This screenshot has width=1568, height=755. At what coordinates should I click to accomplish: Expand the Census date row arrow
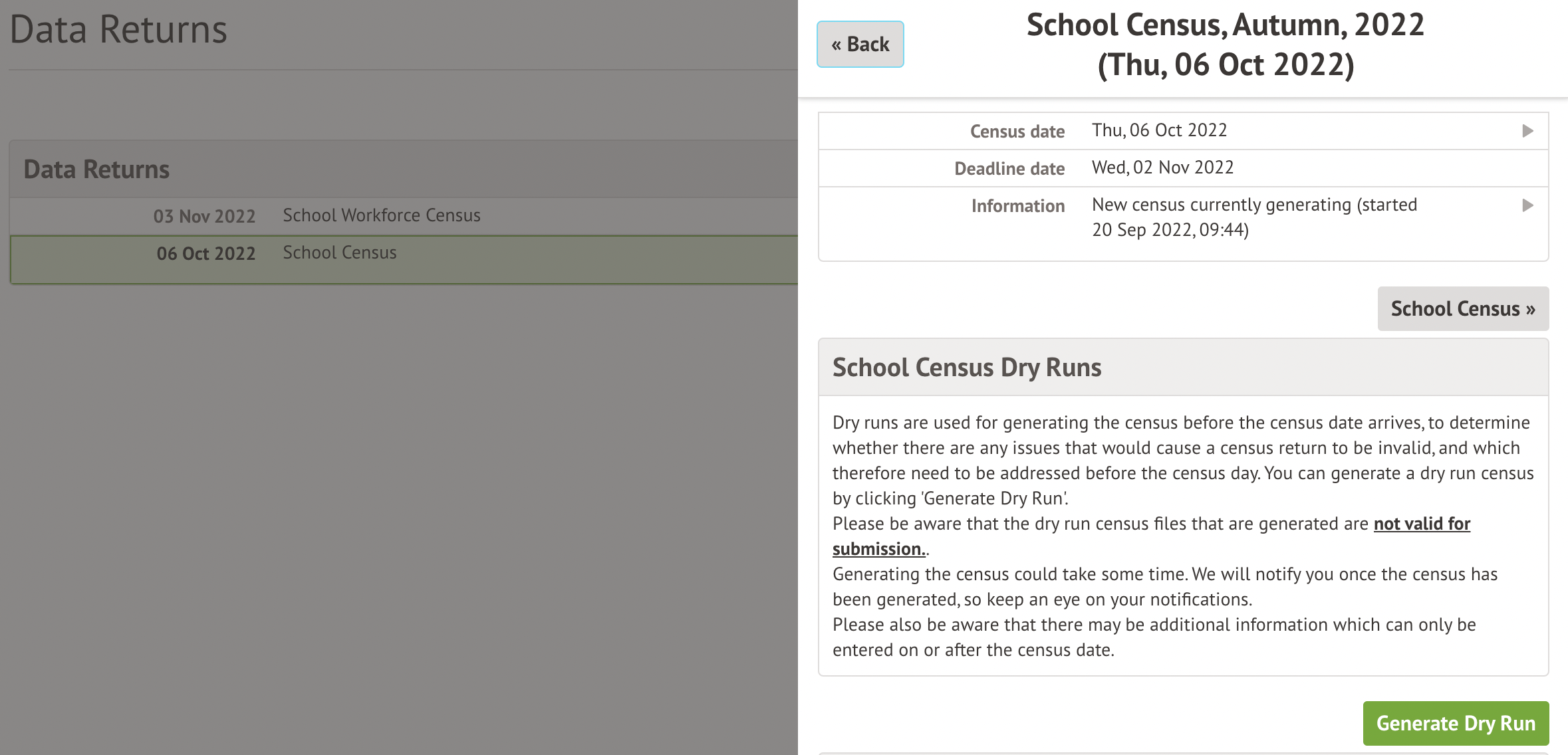pos(1527,131)
